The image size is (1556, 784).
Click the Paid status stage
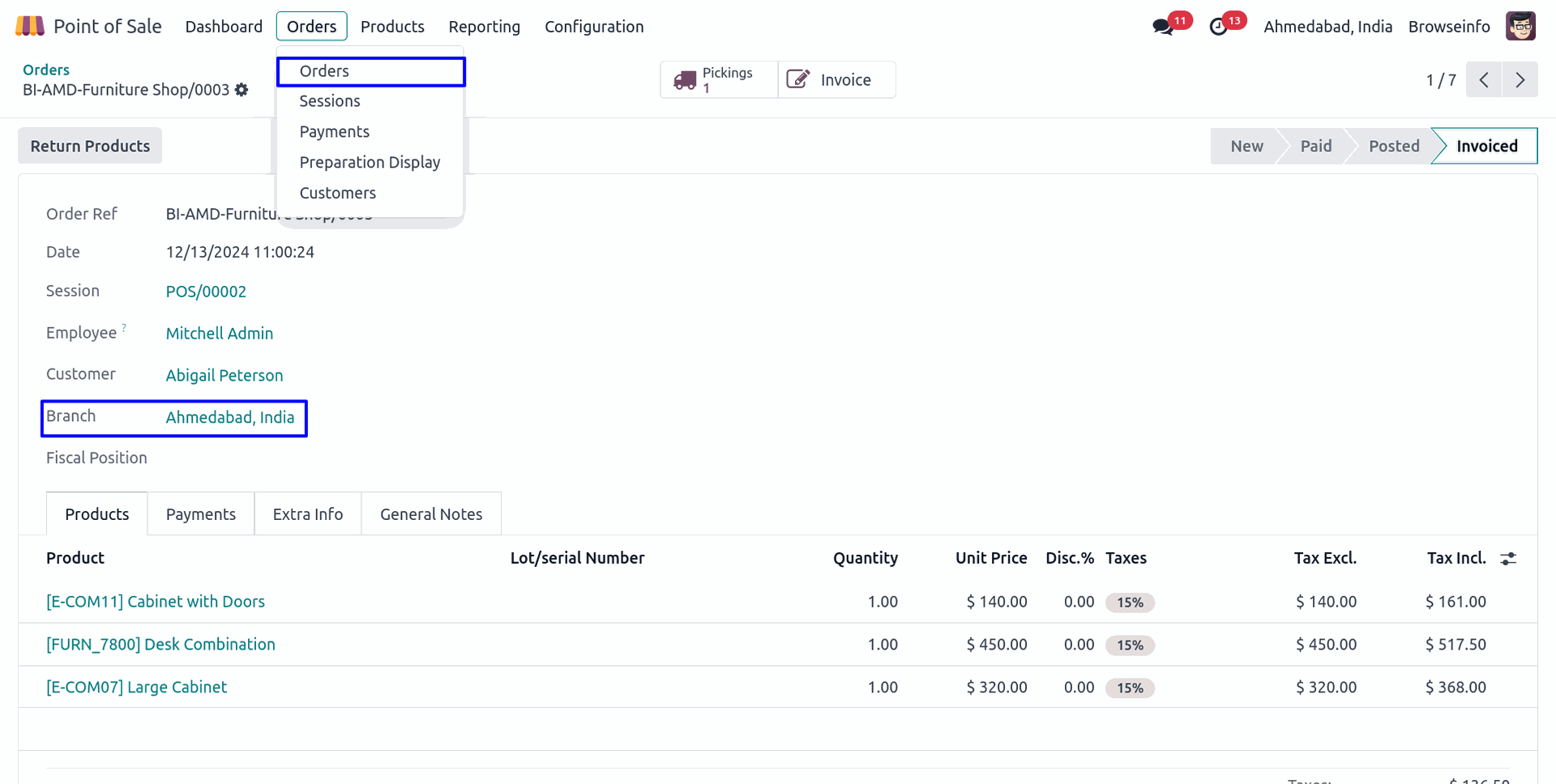[x=1315, y=147]
